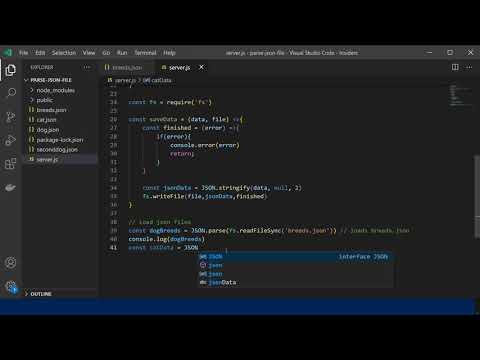This screenshot has height=360, width=480.
Task: Close the server.js tab
Action: [x=201, y=67]
